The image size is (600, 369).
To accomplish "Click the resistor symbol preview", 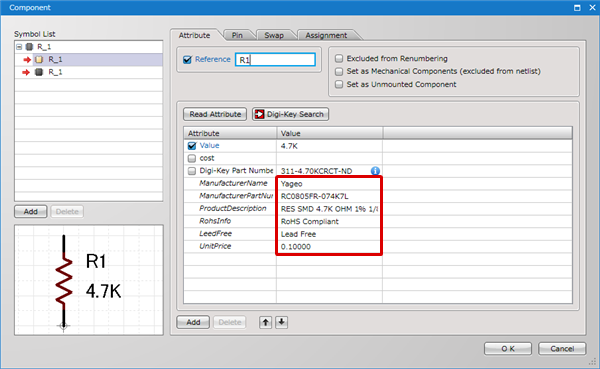I will 89,280.
